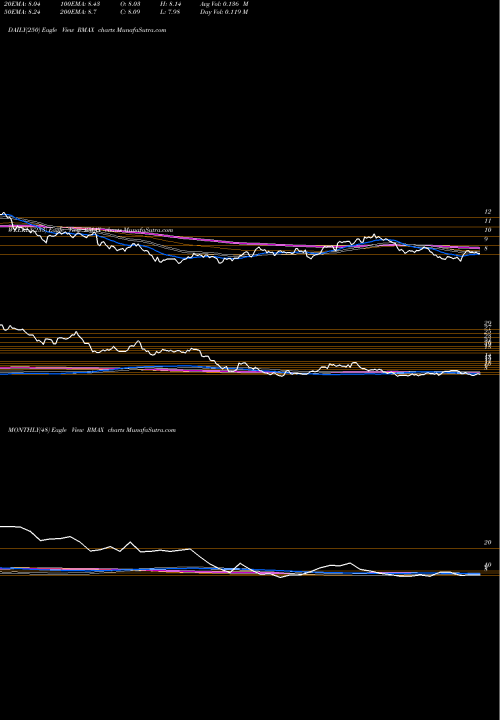500x720 pixels.
Task: Click the 11 price axis label on daily chart
Action: [487, 221]
